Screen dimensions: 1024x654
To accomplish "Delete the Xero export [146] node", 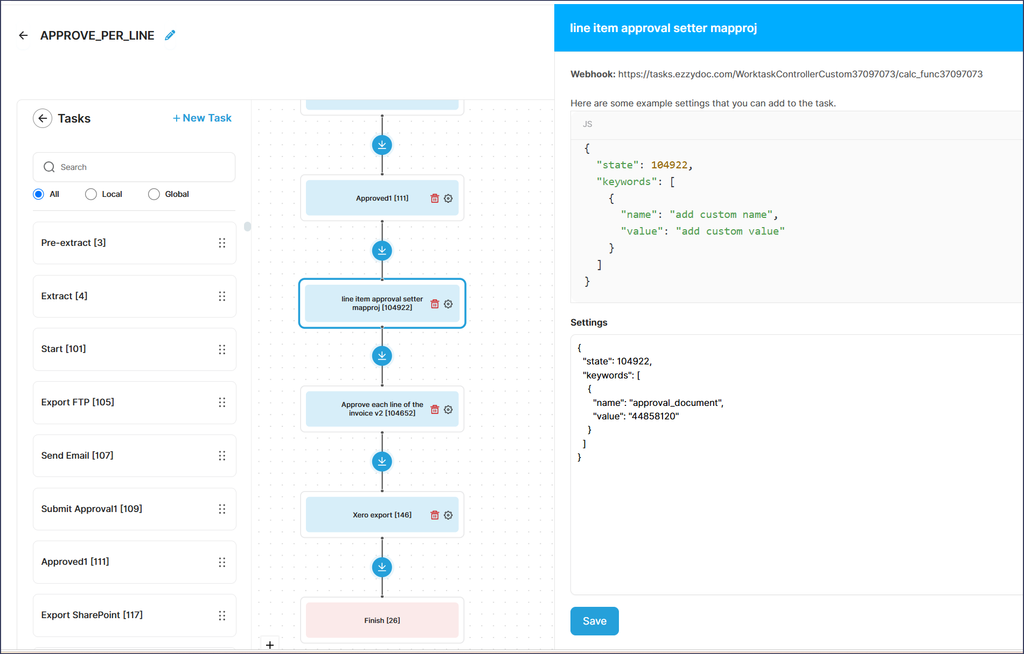I will (x=434, y=515).
